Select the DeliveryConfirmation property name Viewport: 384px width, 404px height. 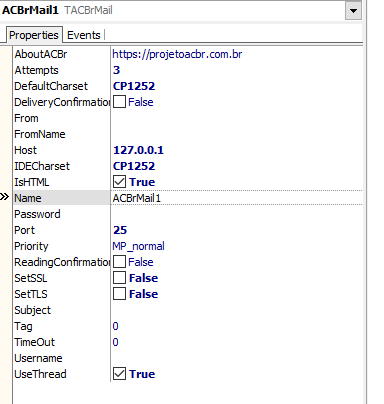tap(62, 102)
